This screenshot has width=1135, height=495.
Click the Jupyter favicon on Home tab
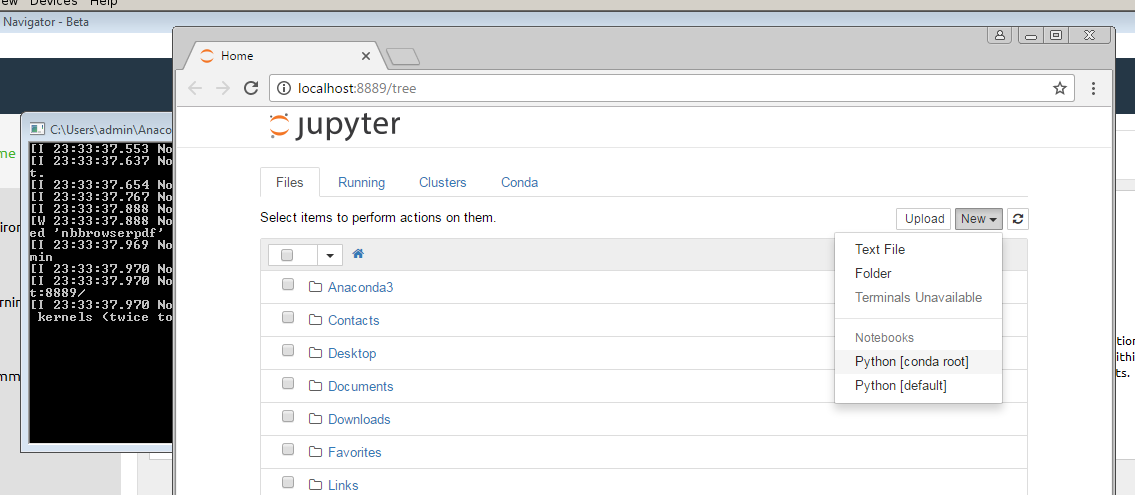coord(207,56)
